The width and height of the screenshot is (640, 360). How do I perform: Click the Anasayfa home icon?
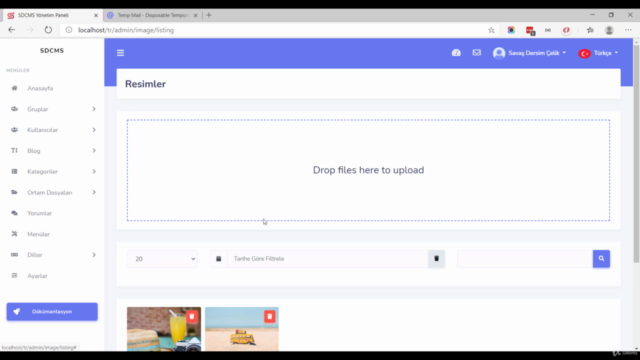pos(14,88)
